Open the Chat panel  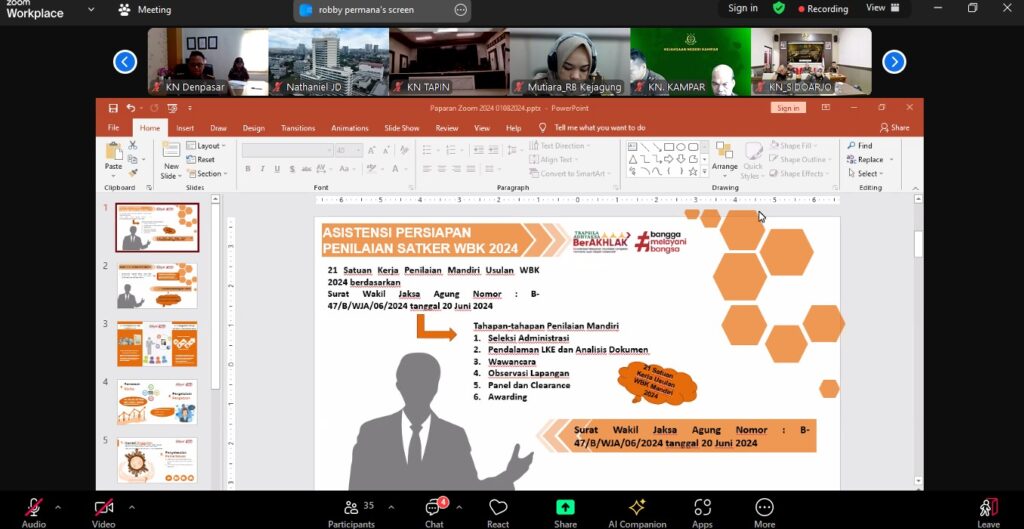[x=434, y=508]
